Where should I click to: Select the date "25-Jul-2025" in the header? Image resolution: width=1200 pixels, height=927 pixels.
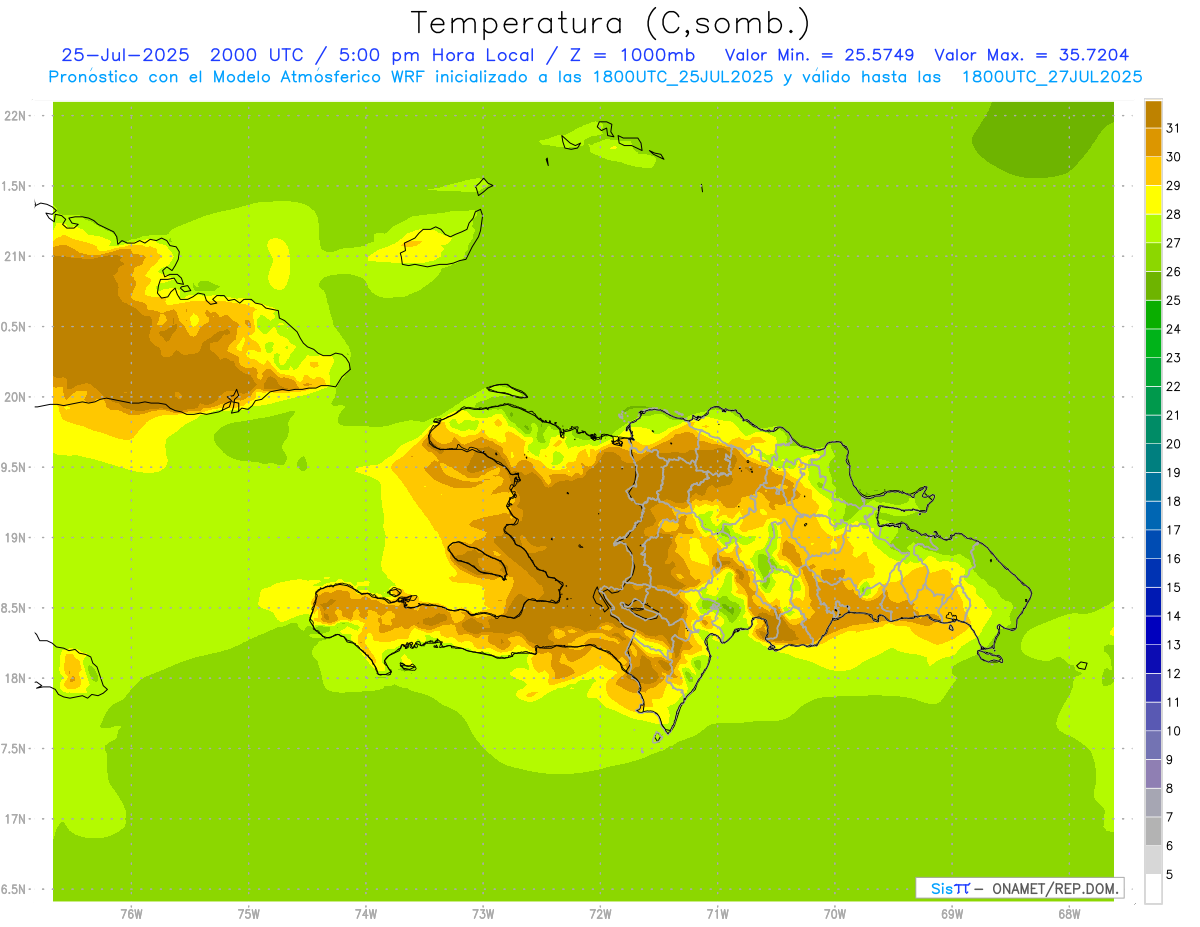point(125,55)
